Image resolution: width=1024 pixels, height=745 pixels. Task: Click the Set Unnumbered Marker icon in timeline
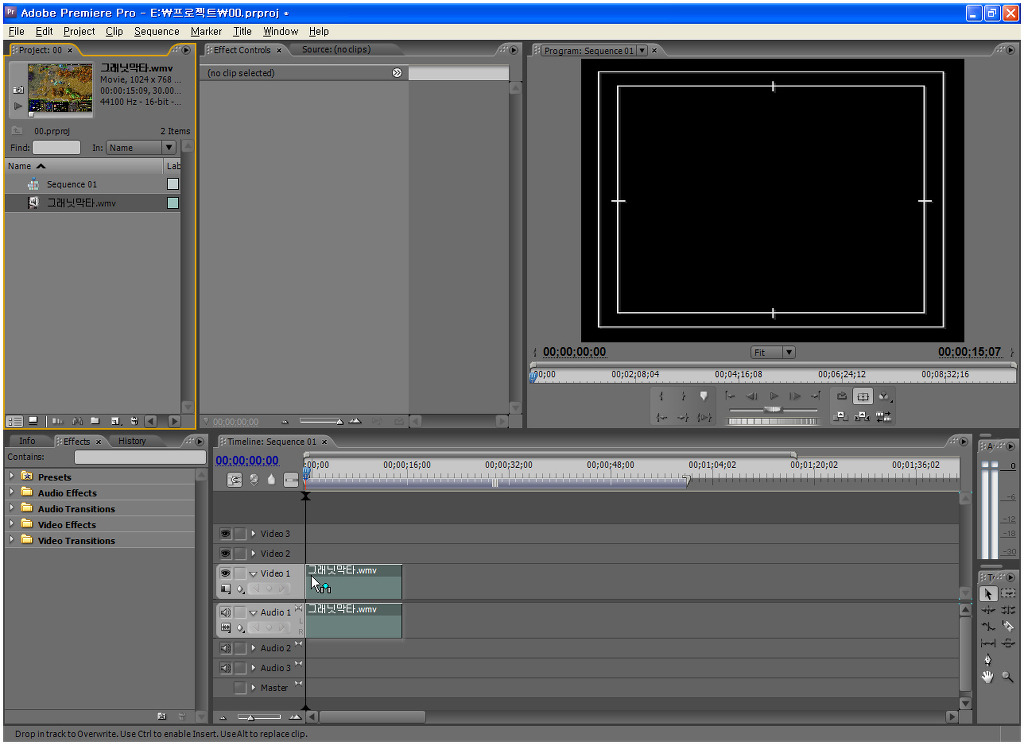271,480
